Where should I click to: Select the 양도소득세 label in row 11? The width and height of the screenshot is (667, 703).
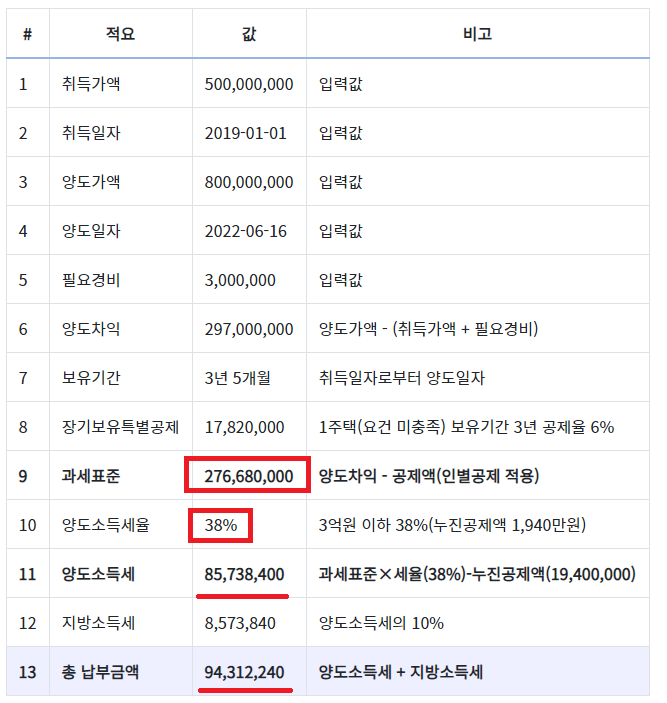coord(98,574)
